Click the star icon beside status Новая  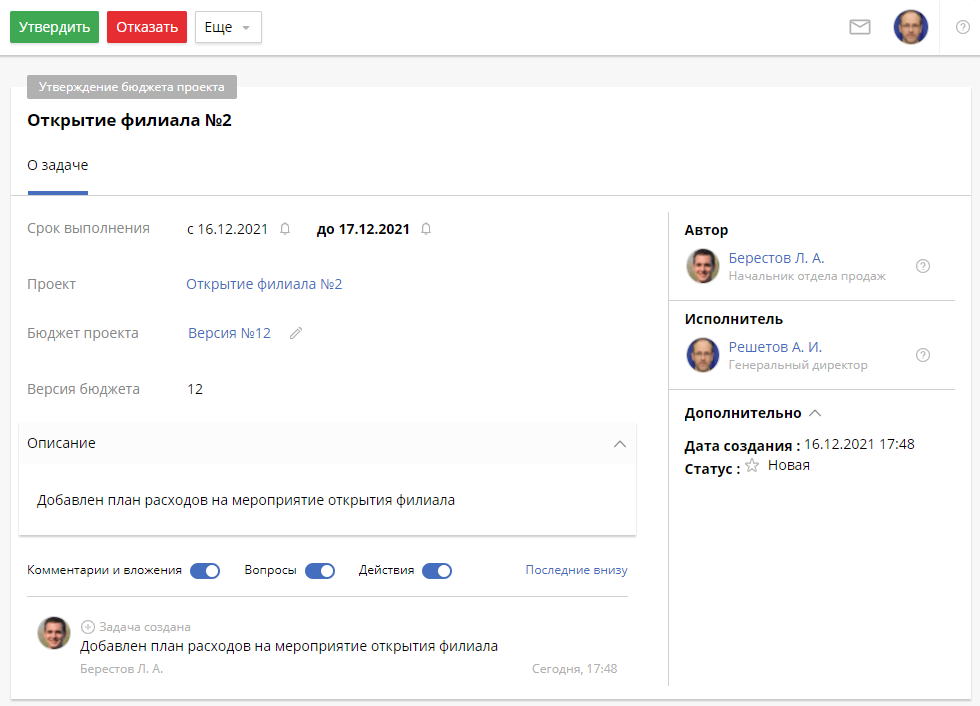[752, 466]
